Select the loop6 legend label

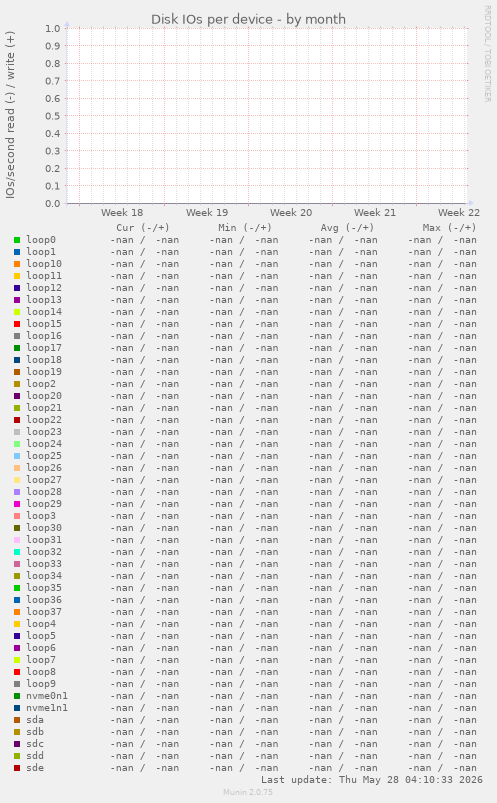click(x=41, y=648)
